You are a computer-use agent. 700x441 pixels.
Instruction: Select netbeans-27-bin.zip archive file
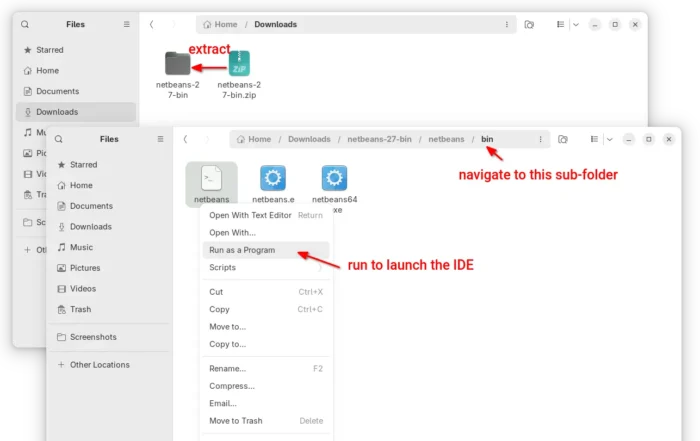pyautogui.click(x=239, y=74)
